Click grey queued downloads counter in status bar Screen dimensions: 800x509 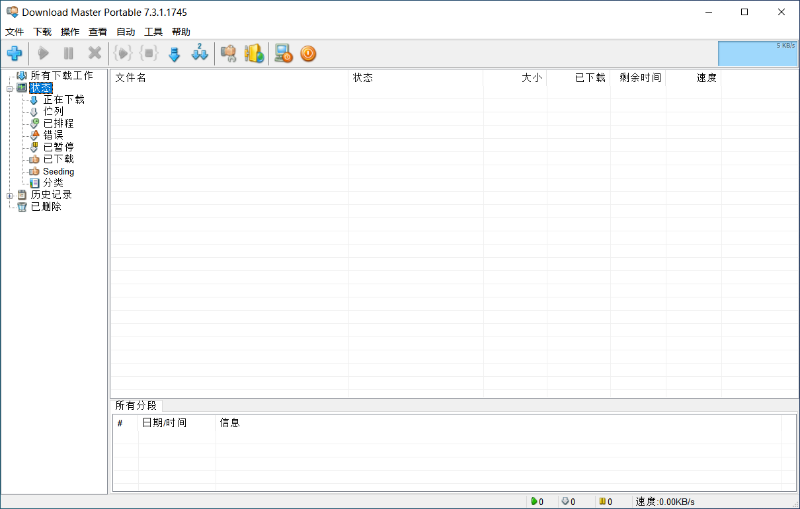point(568,502)
